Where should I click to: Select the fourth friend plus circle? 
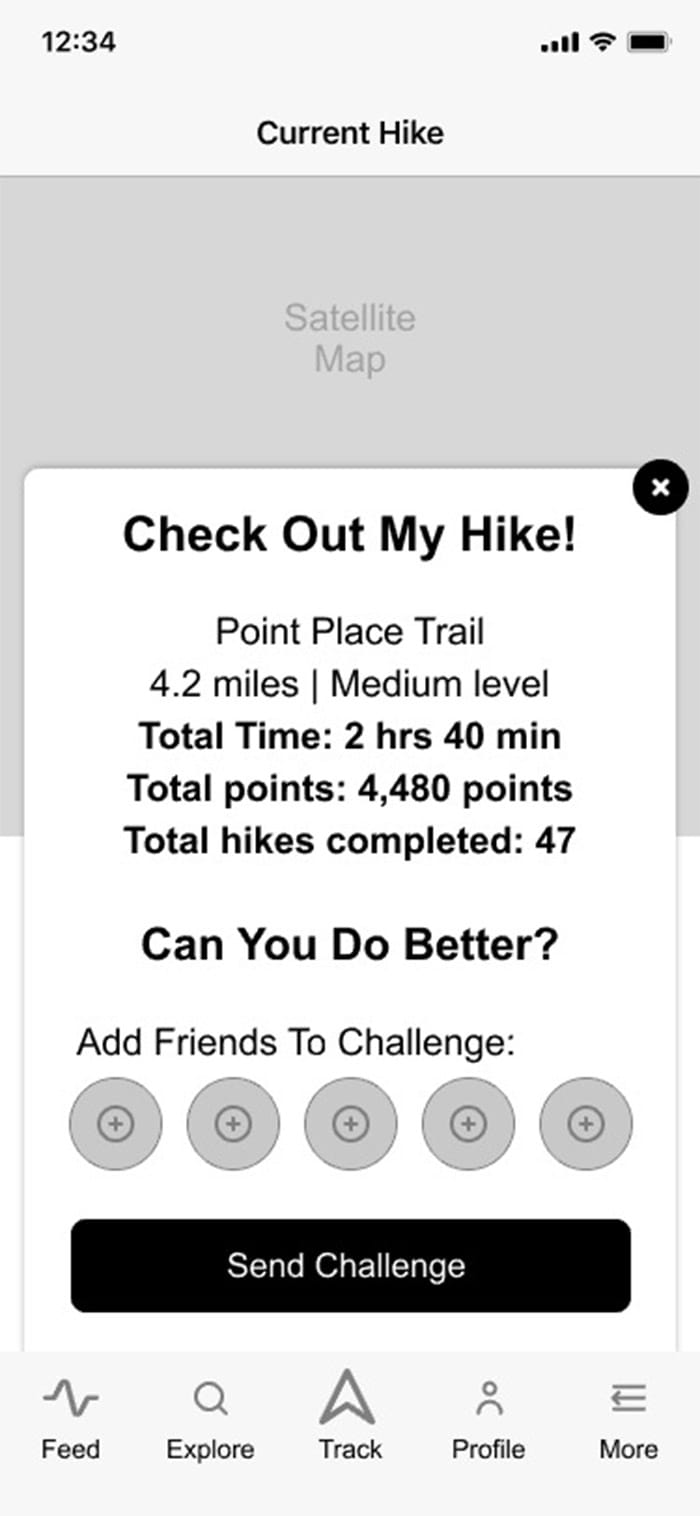(x=467, y=1124)
